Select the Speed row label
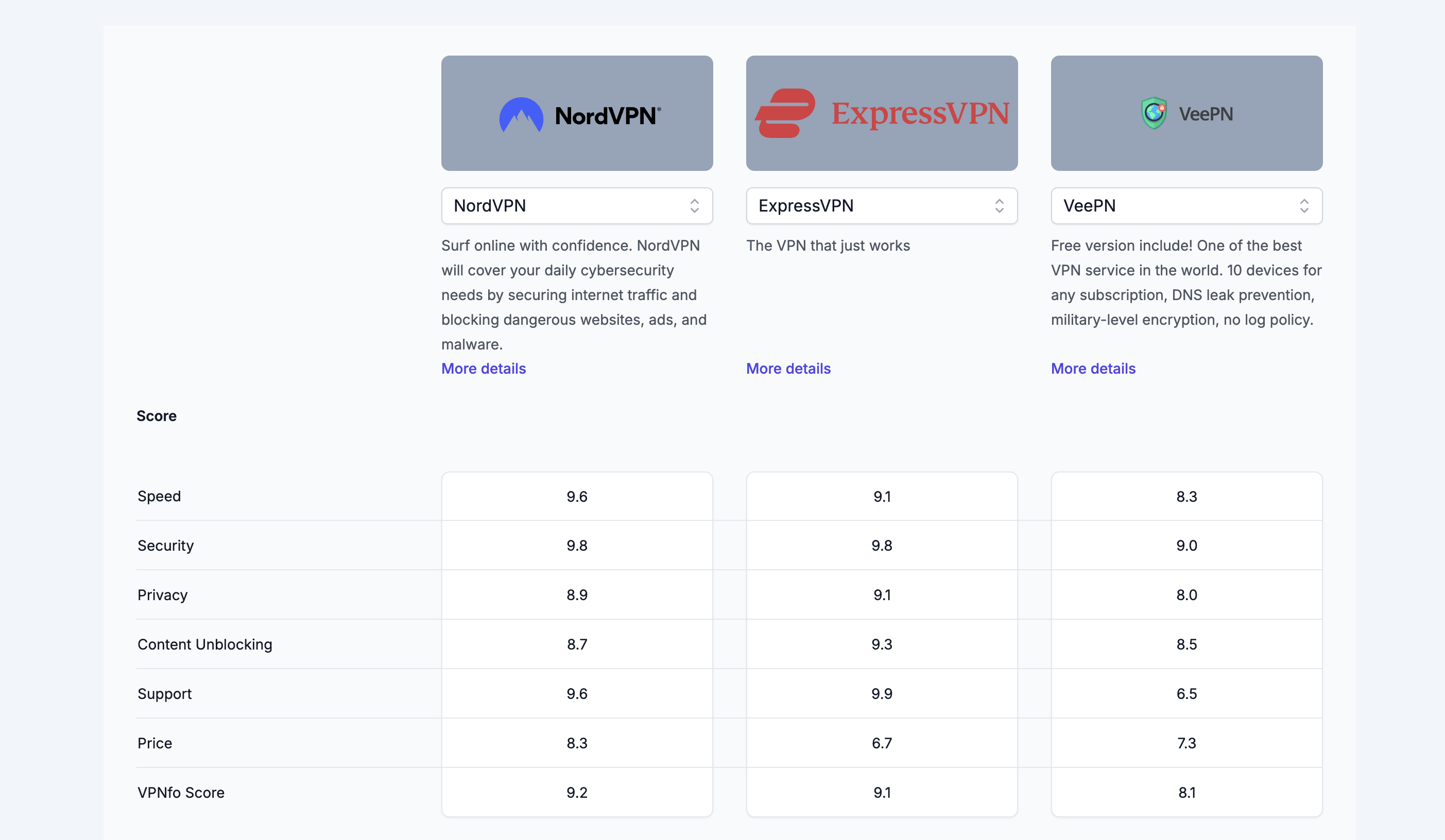The height and width of the screenshot is (840, 1445). pos(160,496)
